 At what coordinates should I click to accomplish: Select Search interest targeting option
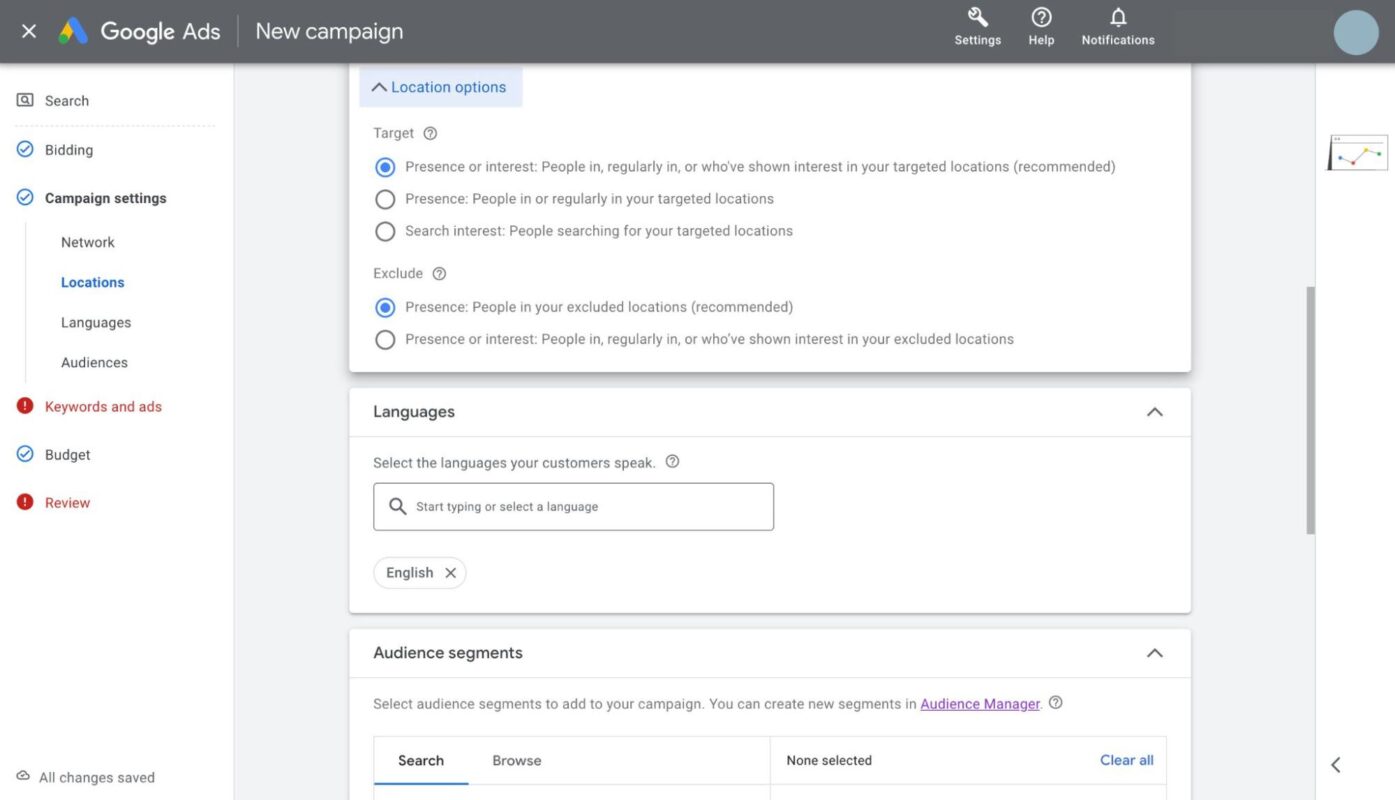(x=385, y=231)
